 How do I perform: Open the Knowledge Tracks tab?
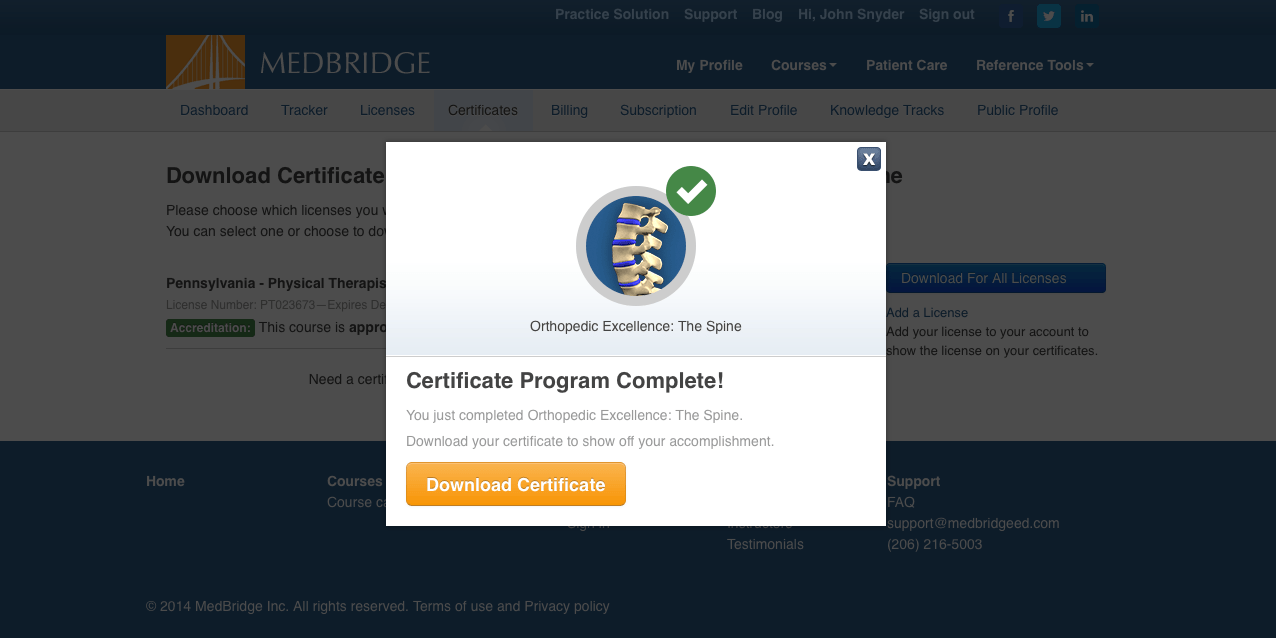click(886, 110)
